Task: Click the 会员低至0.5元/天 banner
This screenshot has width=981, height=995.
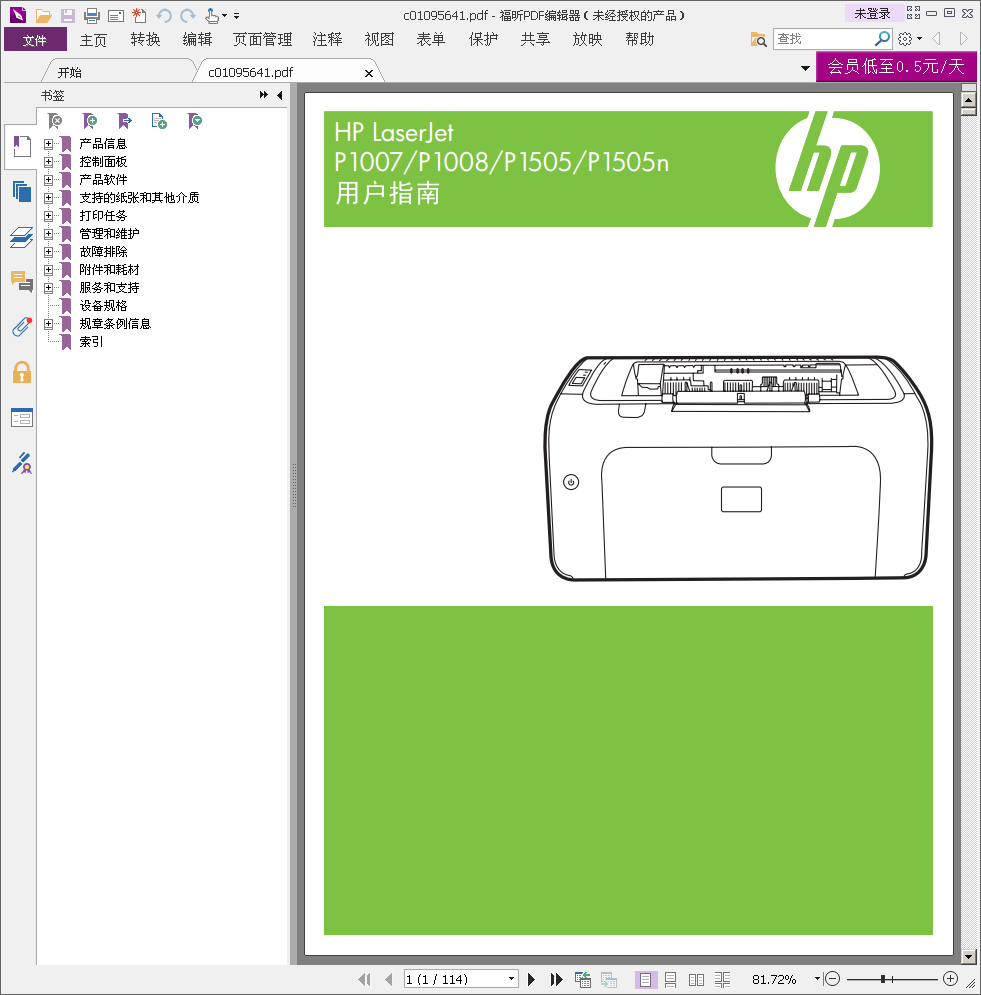Action: point(896,66)
